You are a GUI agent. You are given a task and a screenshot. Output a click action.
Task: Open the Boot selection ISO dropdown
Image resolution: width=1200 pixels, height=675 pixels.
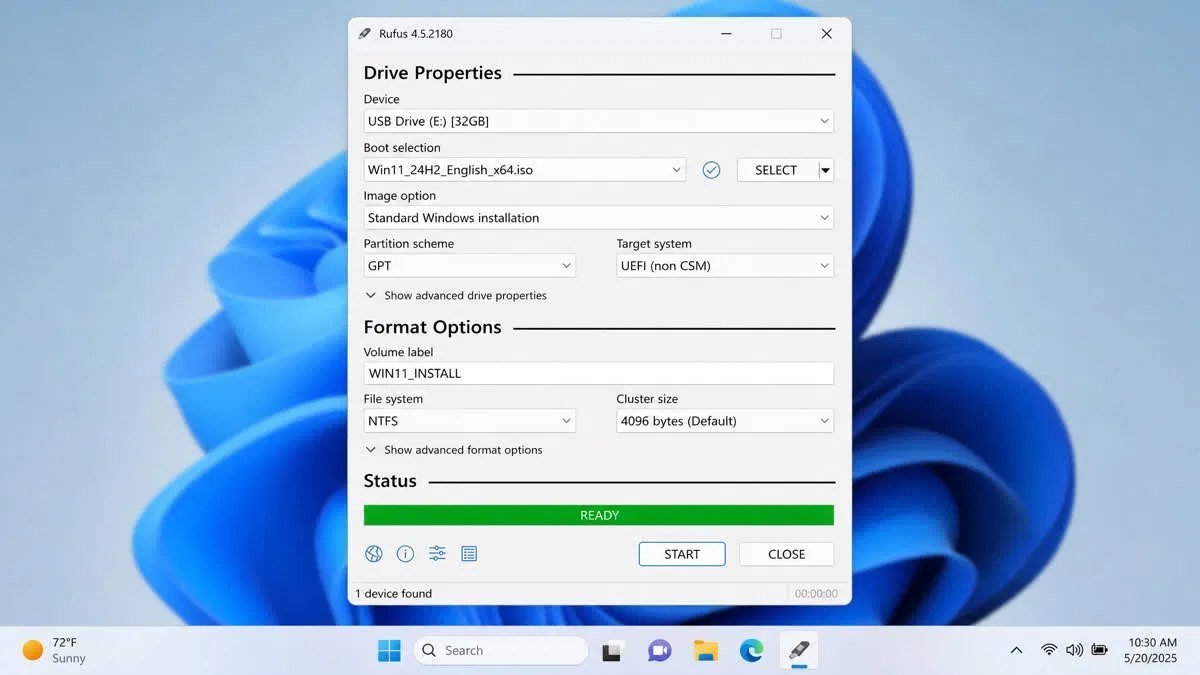click(x=525, y=170)
